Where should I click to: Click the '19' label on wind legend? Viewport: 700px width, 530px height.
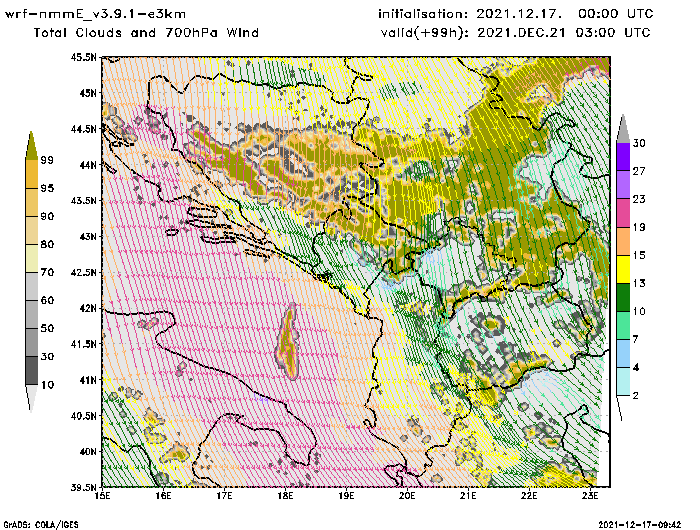point(639,227)
